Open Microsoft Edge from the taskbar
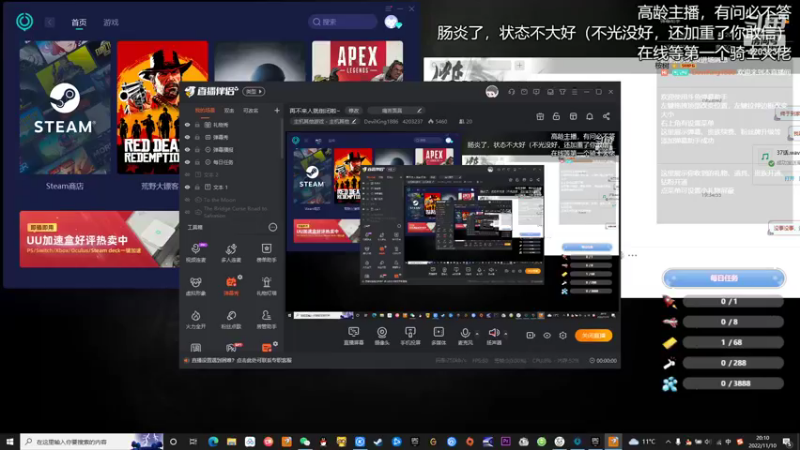 pyautogui.click(x=213, y=441)
